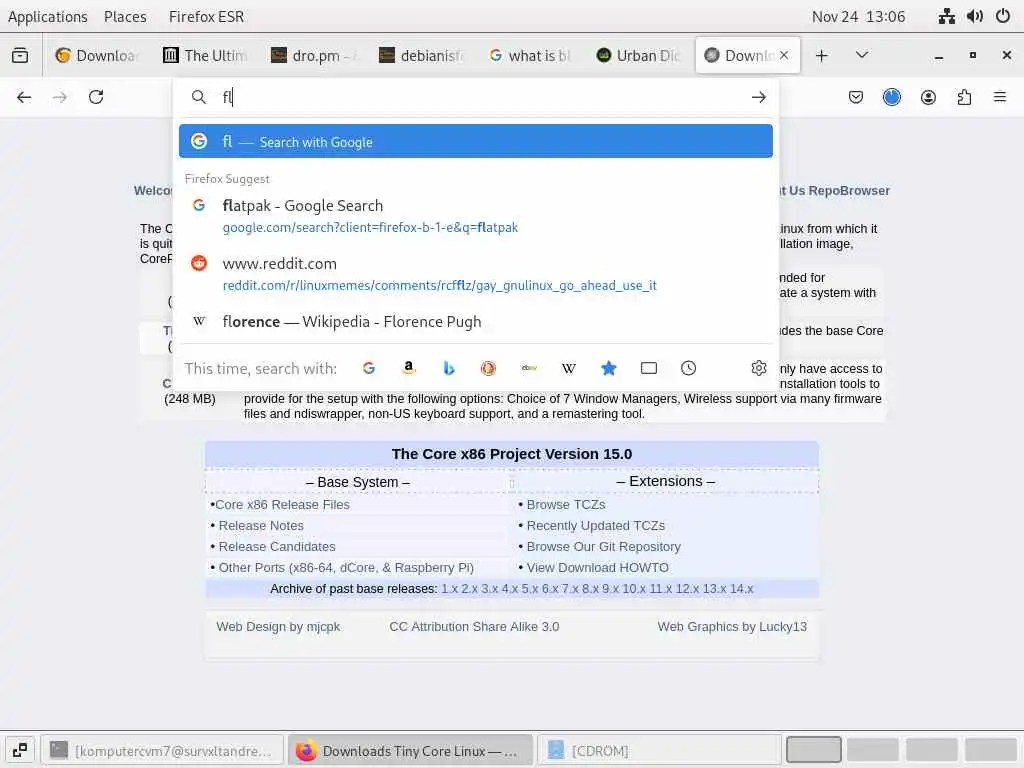Image resolution: width=1024 pixels, height=768 pixels.
Task: Open the 14.x archive release link
Action: (x=741, y=588)
